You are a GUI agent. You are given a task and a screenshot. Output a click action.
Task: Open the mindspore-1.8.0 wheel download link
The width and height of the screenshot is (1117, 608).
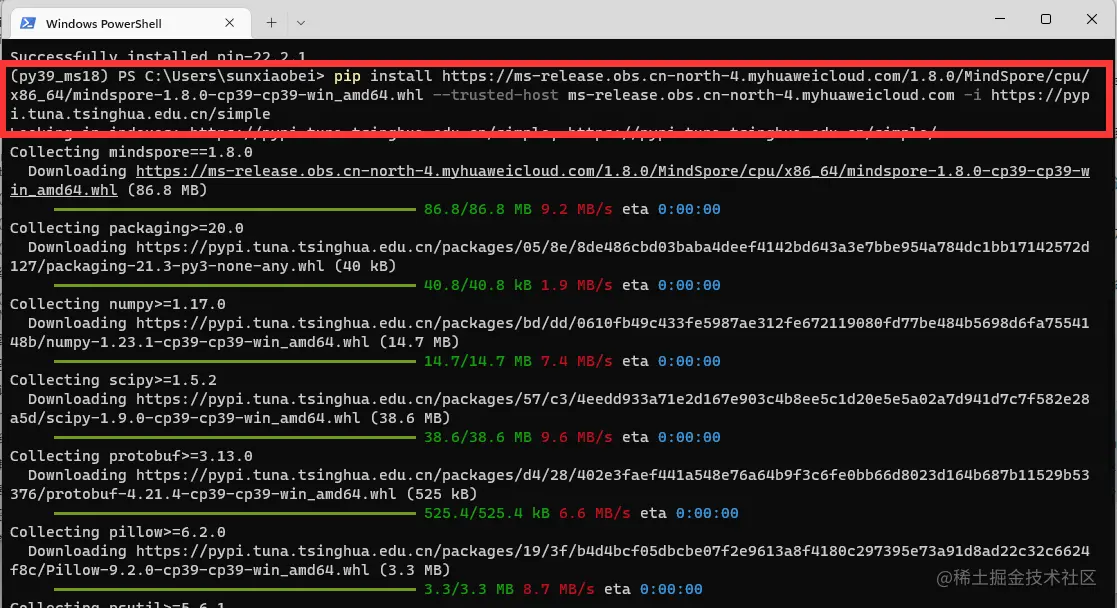coord(549,180)
